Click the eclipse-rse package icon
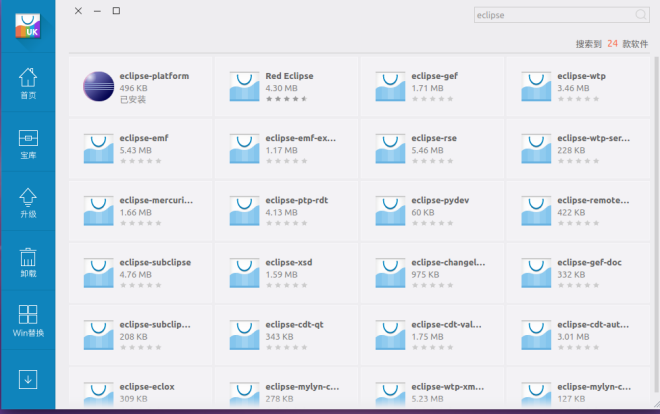 pyautogui.click(x=390, y=149)
